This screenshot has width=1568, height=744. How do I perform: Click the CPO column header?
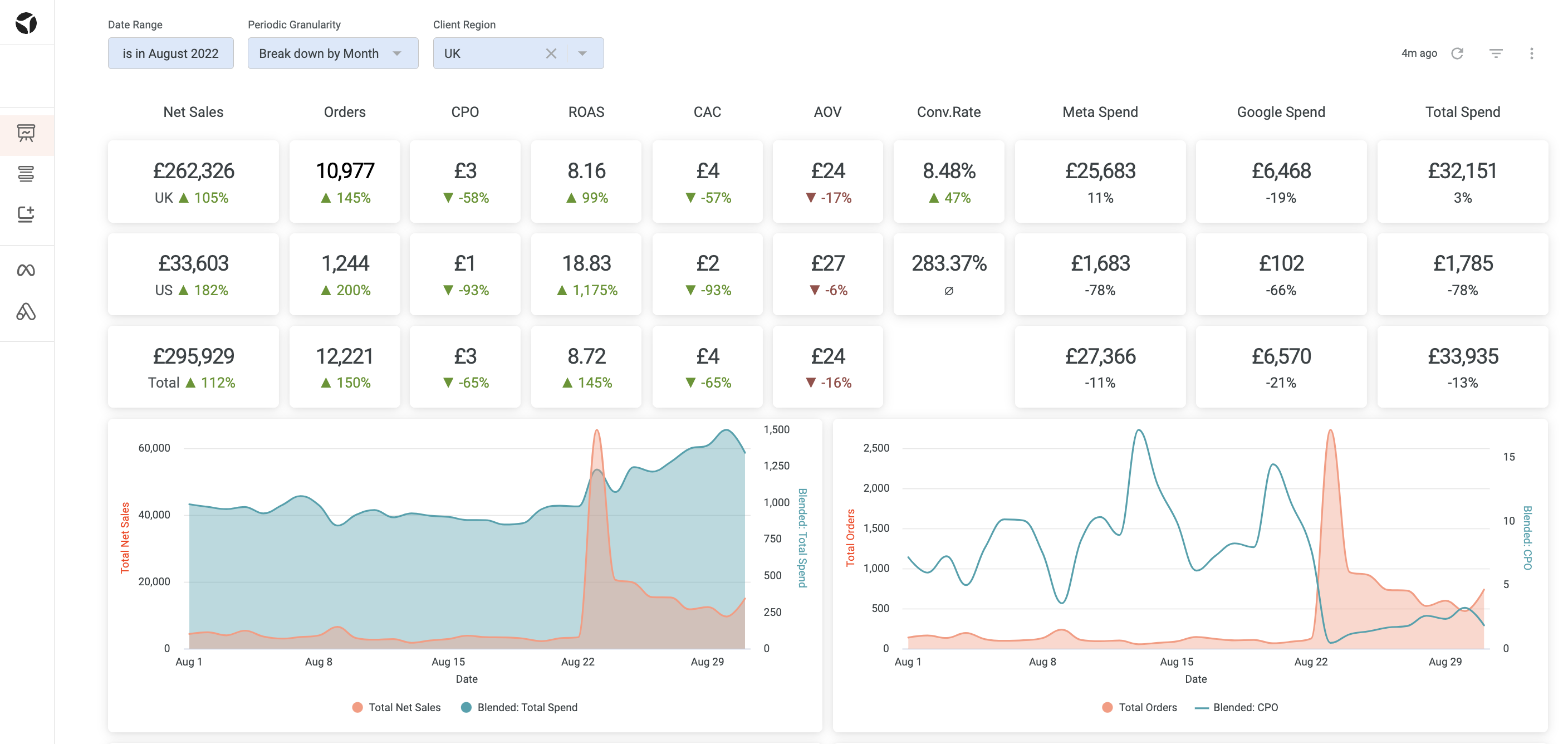465,112
